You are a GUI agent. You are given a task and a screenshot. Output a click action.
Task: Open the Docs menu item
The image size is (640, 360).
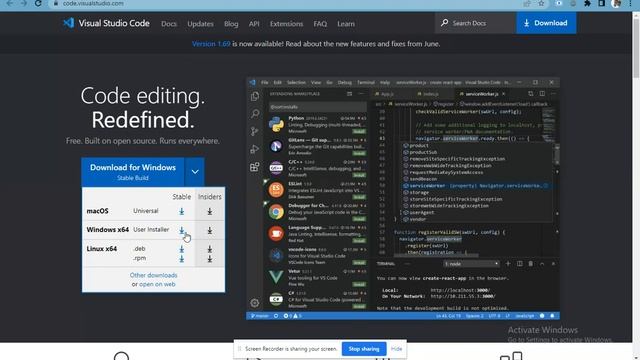tap(169, 24)
